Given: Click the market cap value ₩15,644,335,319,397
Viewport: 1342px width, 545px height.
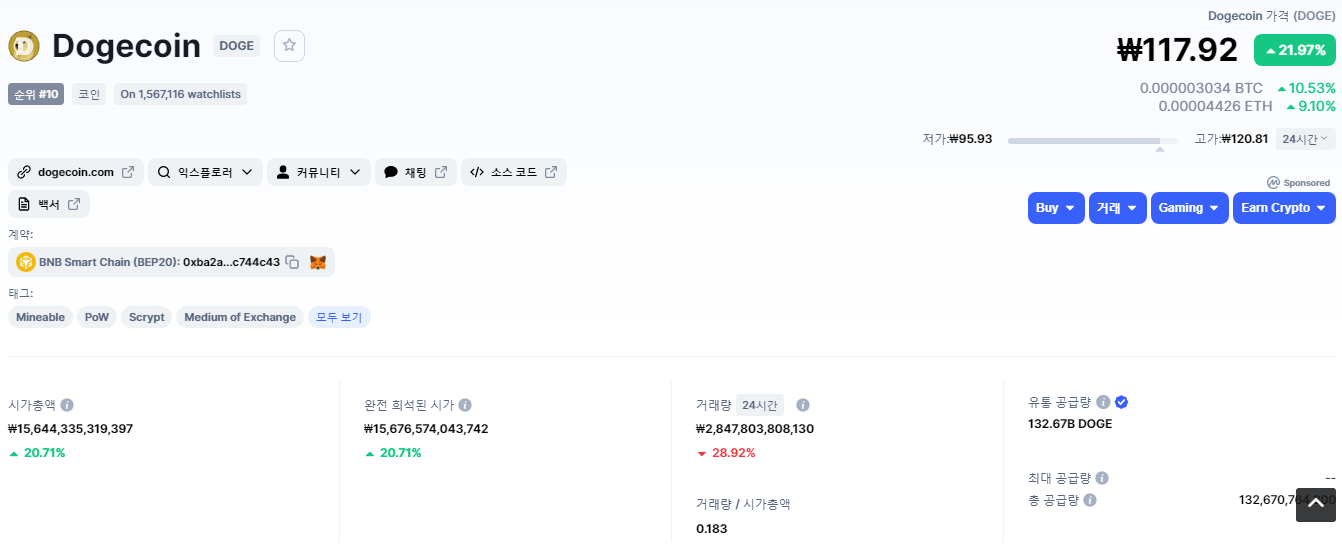Looking at the screenshot, I should coord(70,429).
